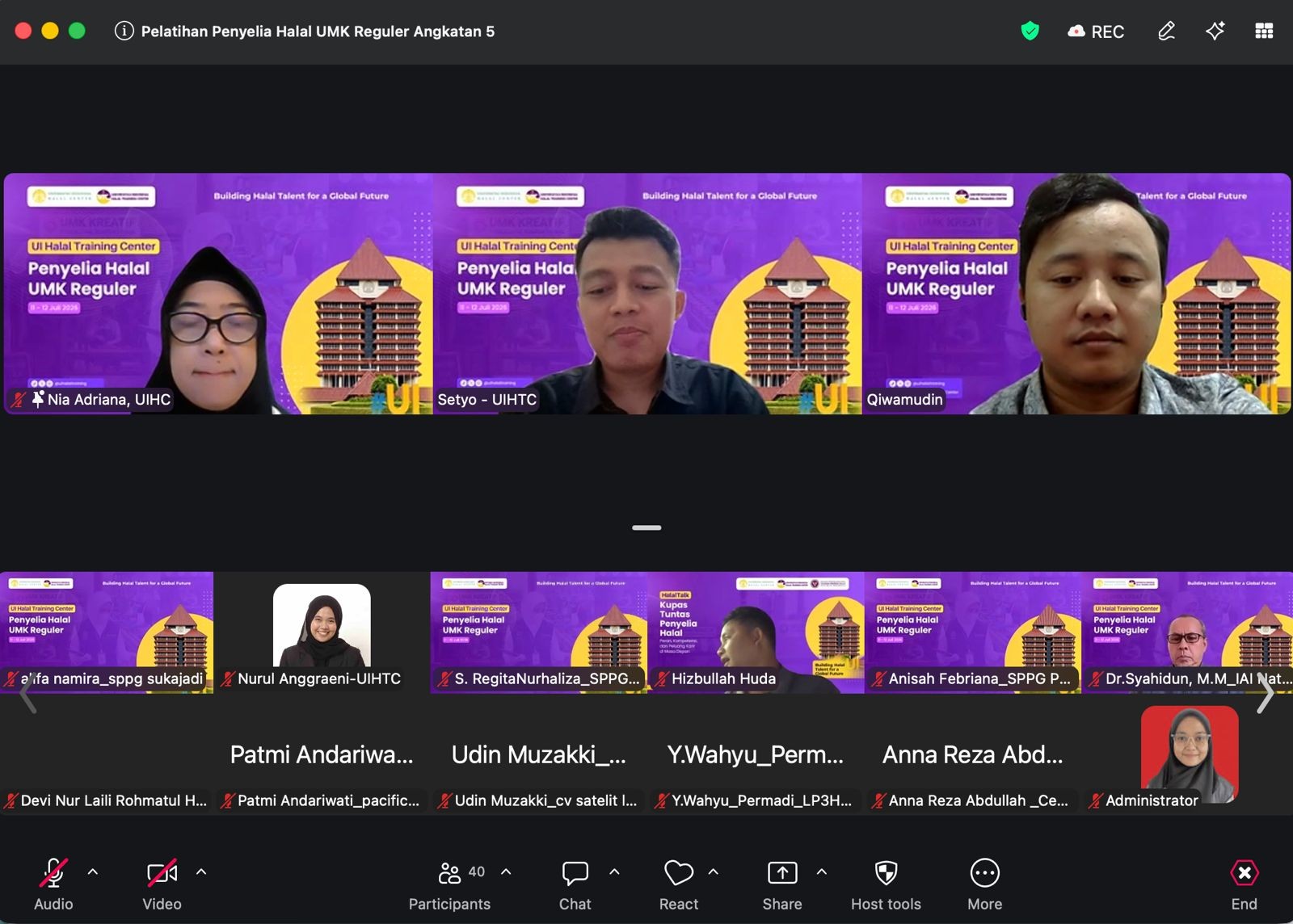This screenshot has height=924, width=1293.
Task: Click muted mic icon beside Nurul Anggraeni-UIHTC
Action: pos(229,679)
